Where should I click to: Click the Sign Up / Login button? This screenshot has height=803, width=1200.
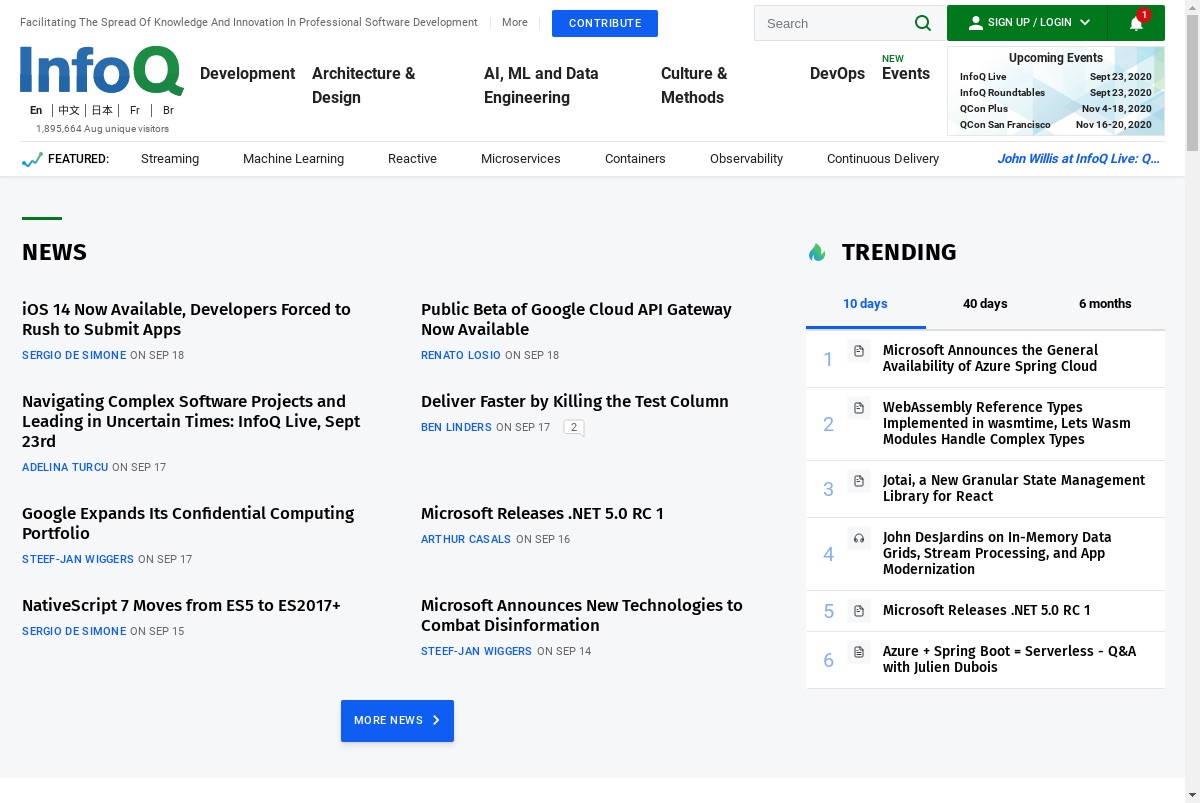tap(1027, 23)
